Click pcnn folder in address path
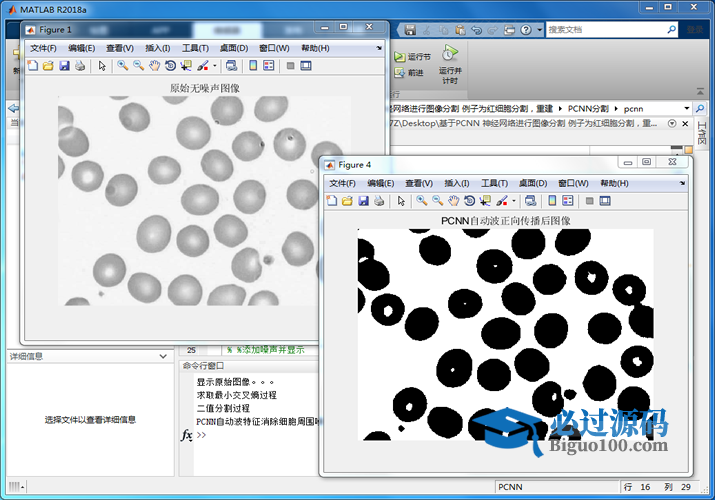The height and width of the screenshot is (500, 715). pyautogui.click(x=633, y=108)
